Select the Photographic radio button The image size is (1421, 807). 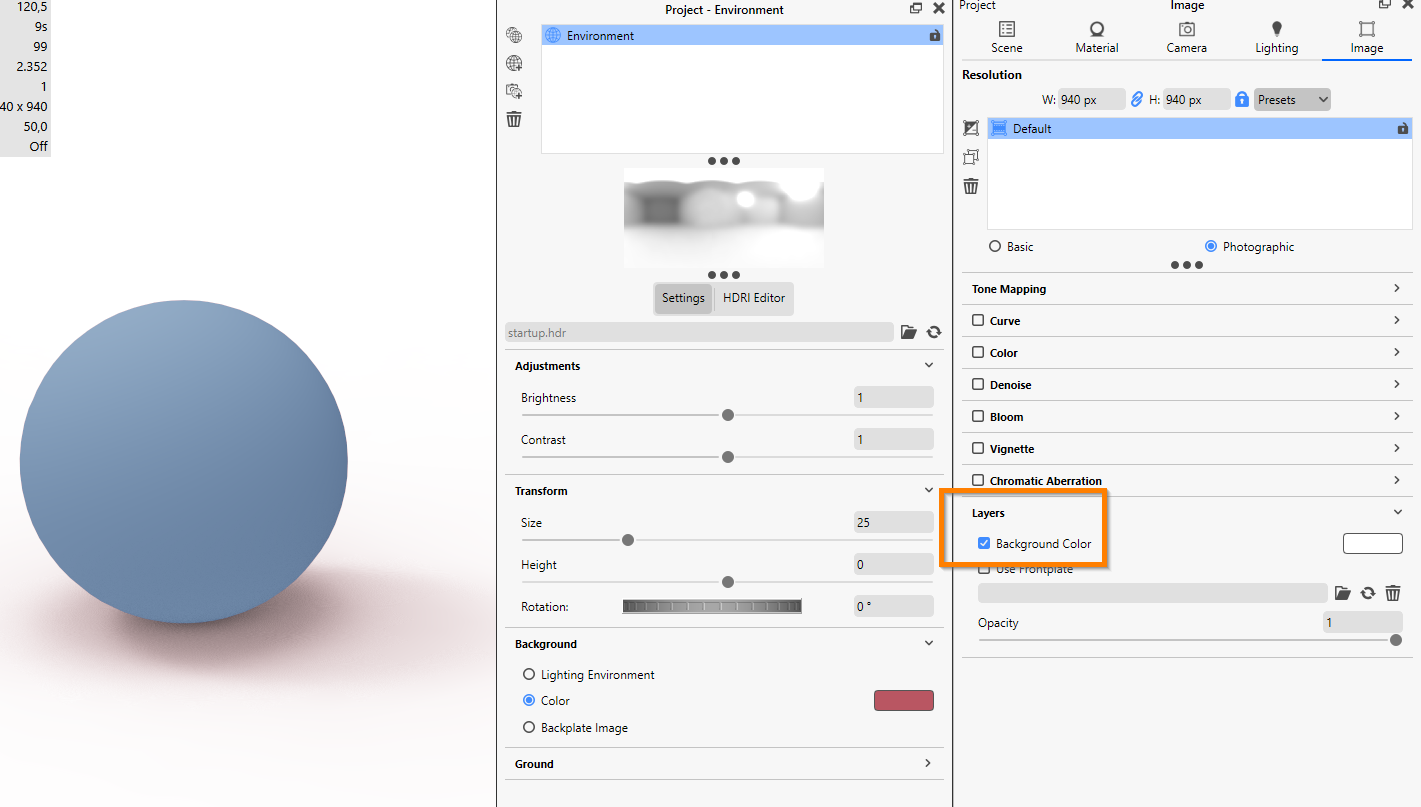coord(1211,246)
